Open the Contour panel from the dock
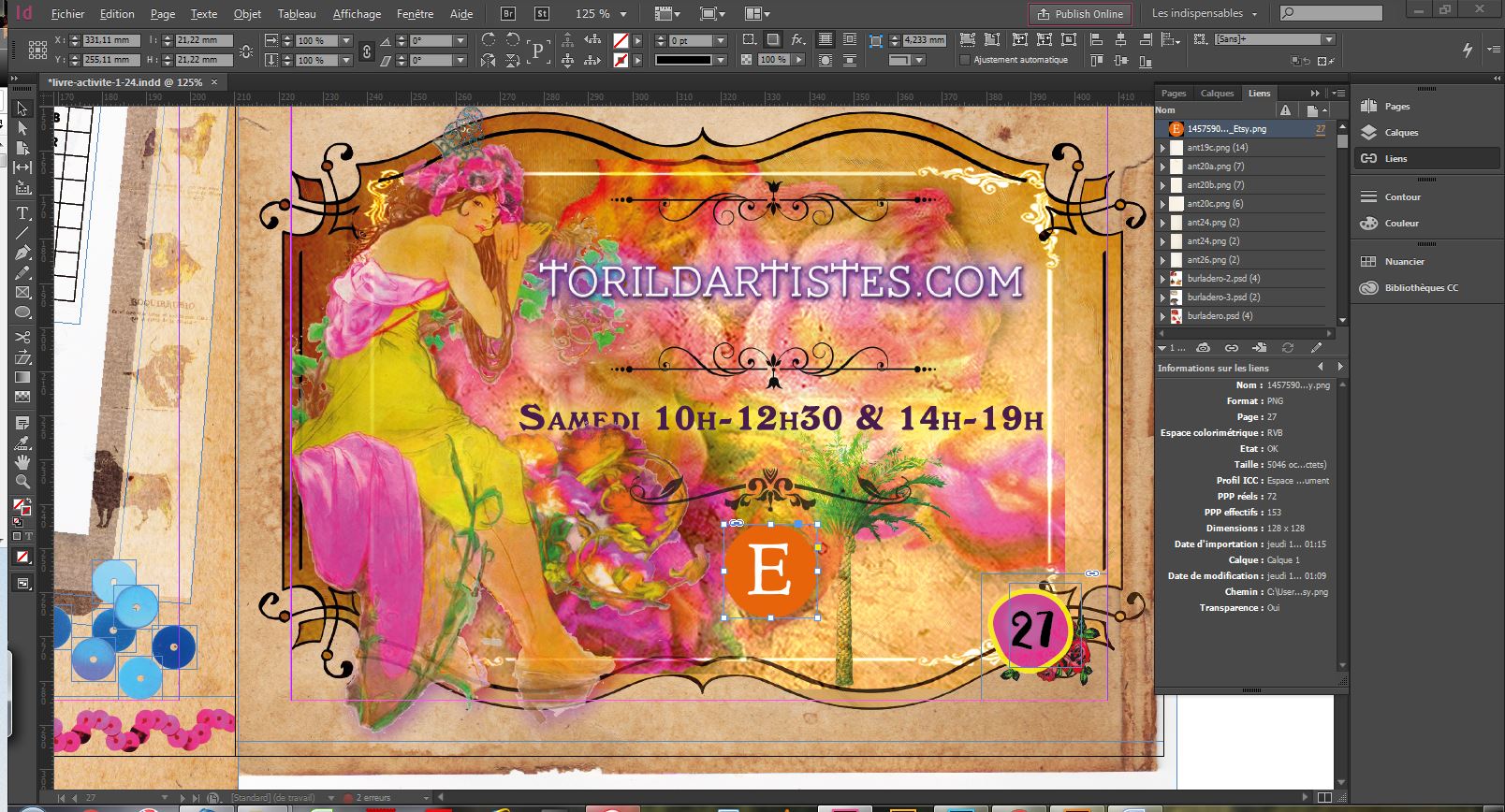 click(1402, 197)
